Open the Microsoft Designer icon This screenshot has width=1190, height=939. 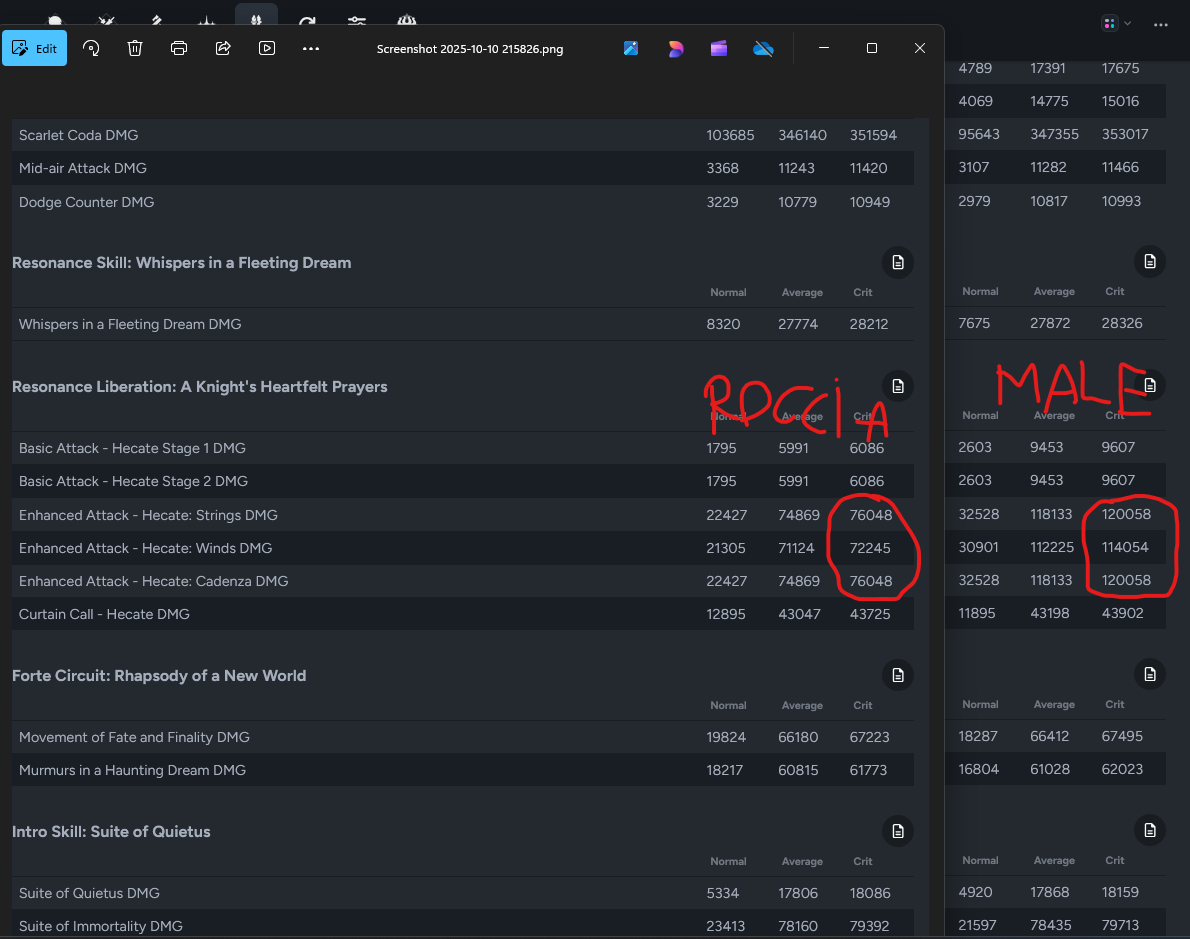pos(675,48)
